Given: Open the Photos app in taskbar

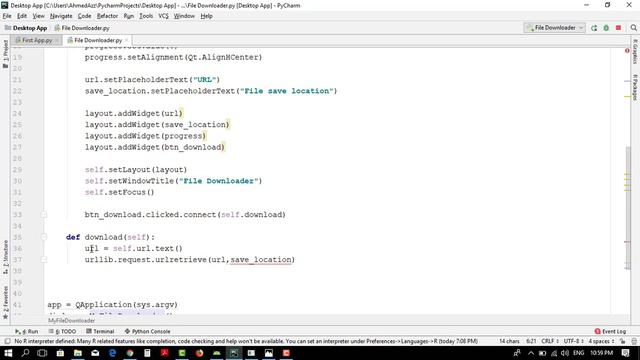Looking at the screenshot, I should 269,353.
